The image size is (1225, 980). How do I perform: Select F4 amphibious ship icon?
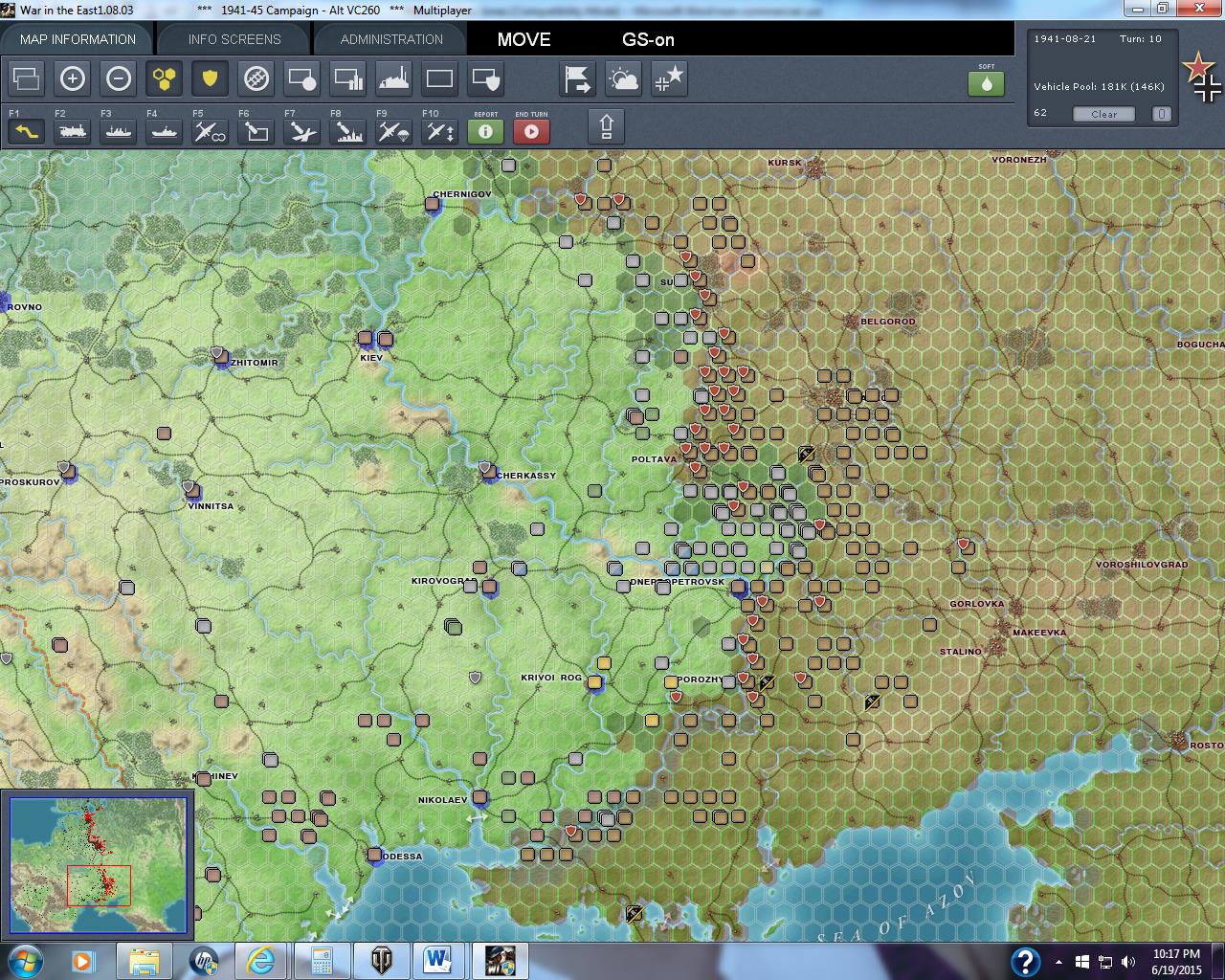coord(165,131)
